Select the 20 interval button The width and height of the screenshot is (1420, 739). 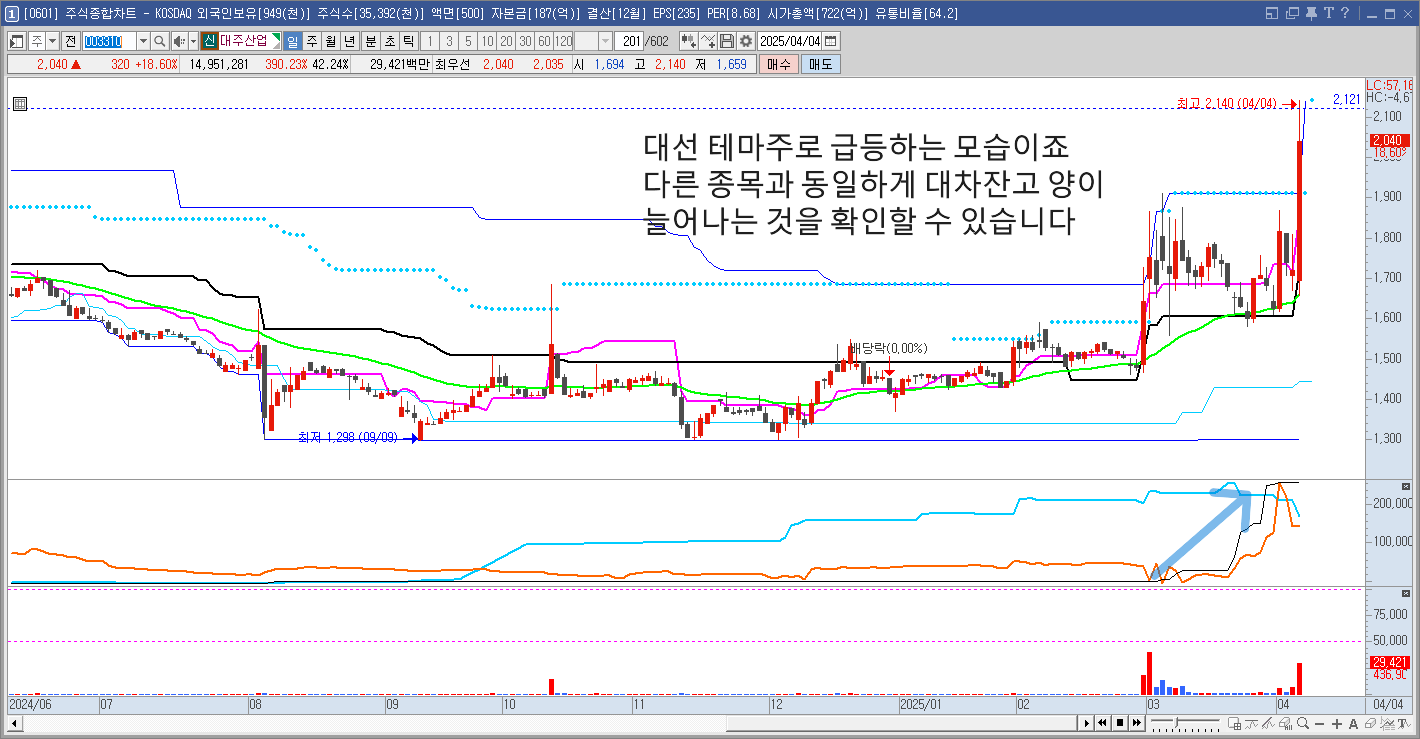point(506,41)
